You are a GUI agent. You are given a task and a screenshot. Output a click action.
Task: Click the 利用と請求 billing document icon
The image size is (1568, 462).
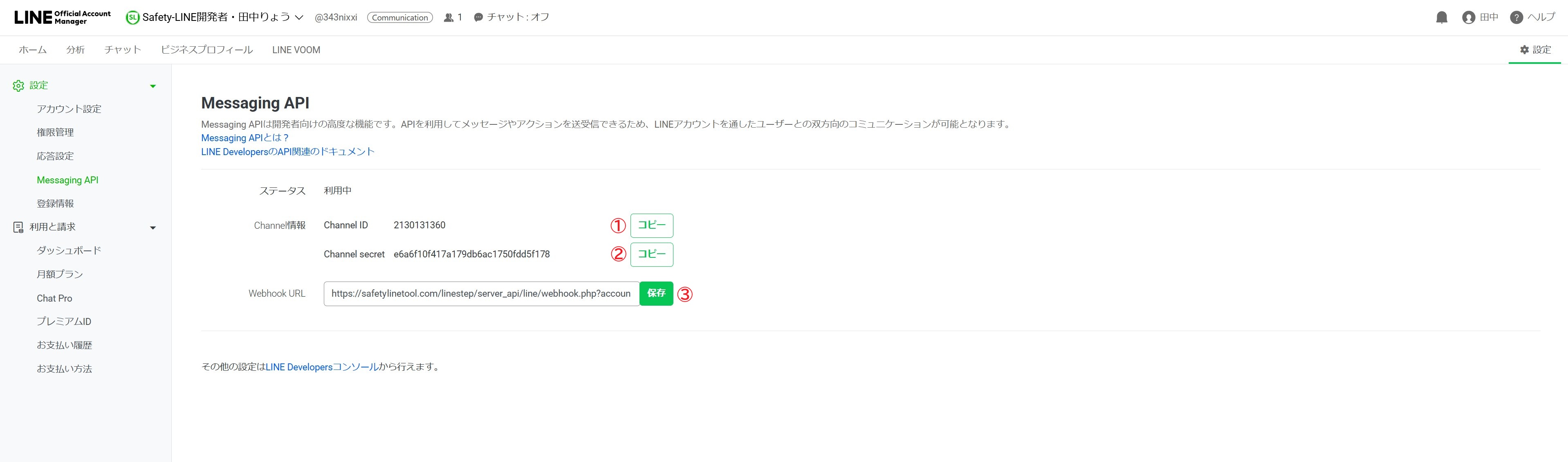click(18, 228)
